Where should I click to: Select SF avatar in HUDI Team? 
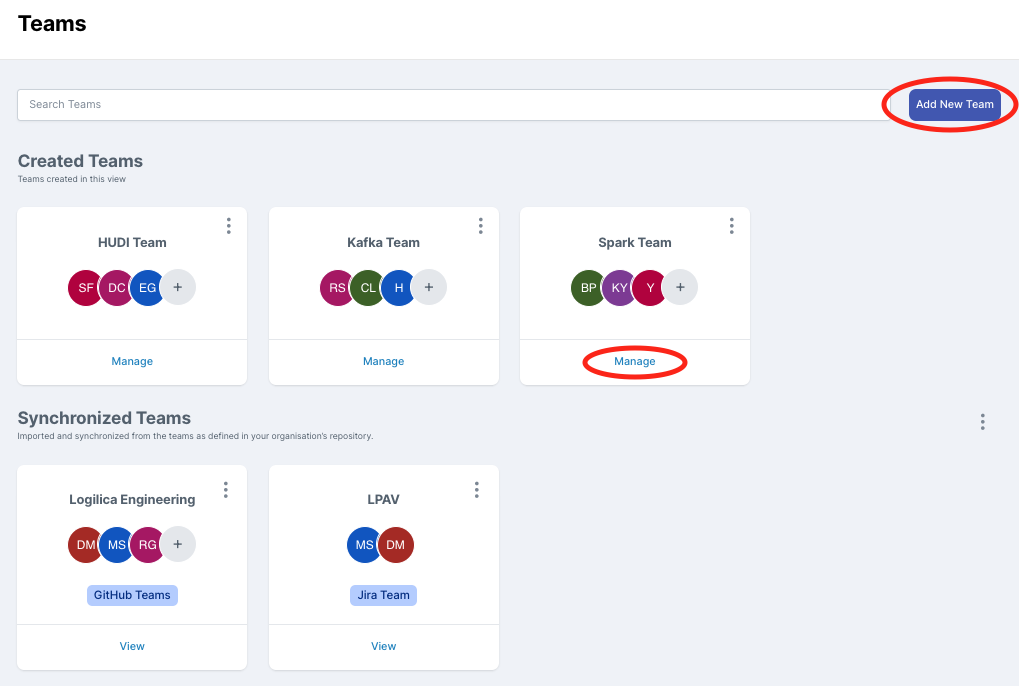click(x=86, y=288)
